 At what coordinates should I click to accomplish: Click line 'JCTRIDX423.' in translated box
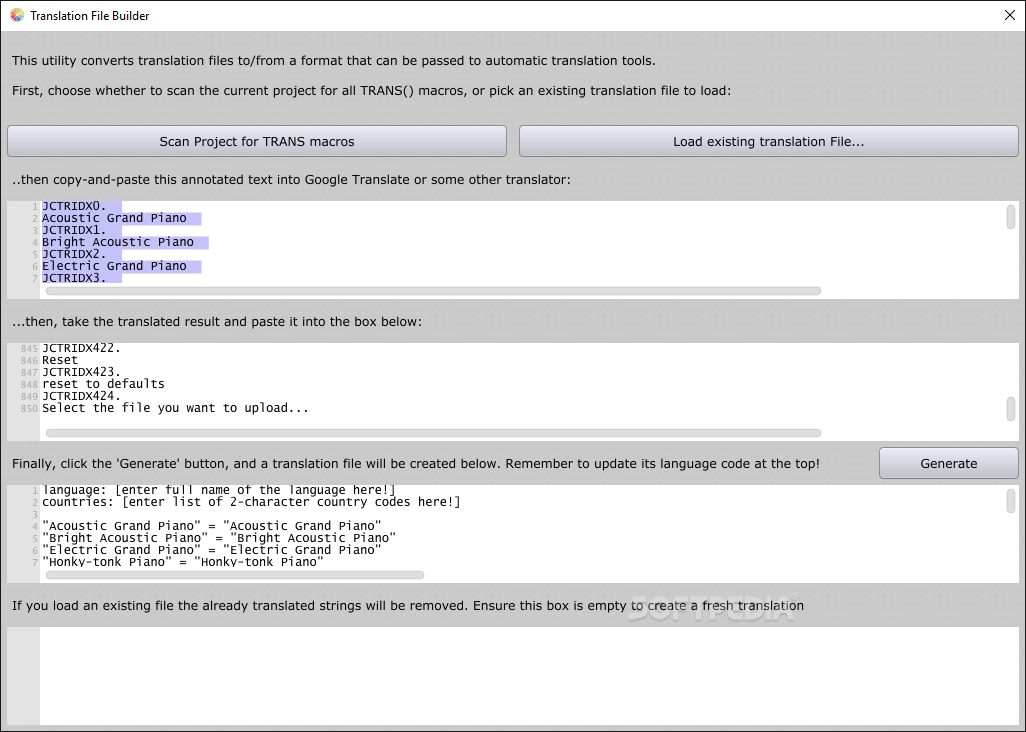click(x=81, y=372)
